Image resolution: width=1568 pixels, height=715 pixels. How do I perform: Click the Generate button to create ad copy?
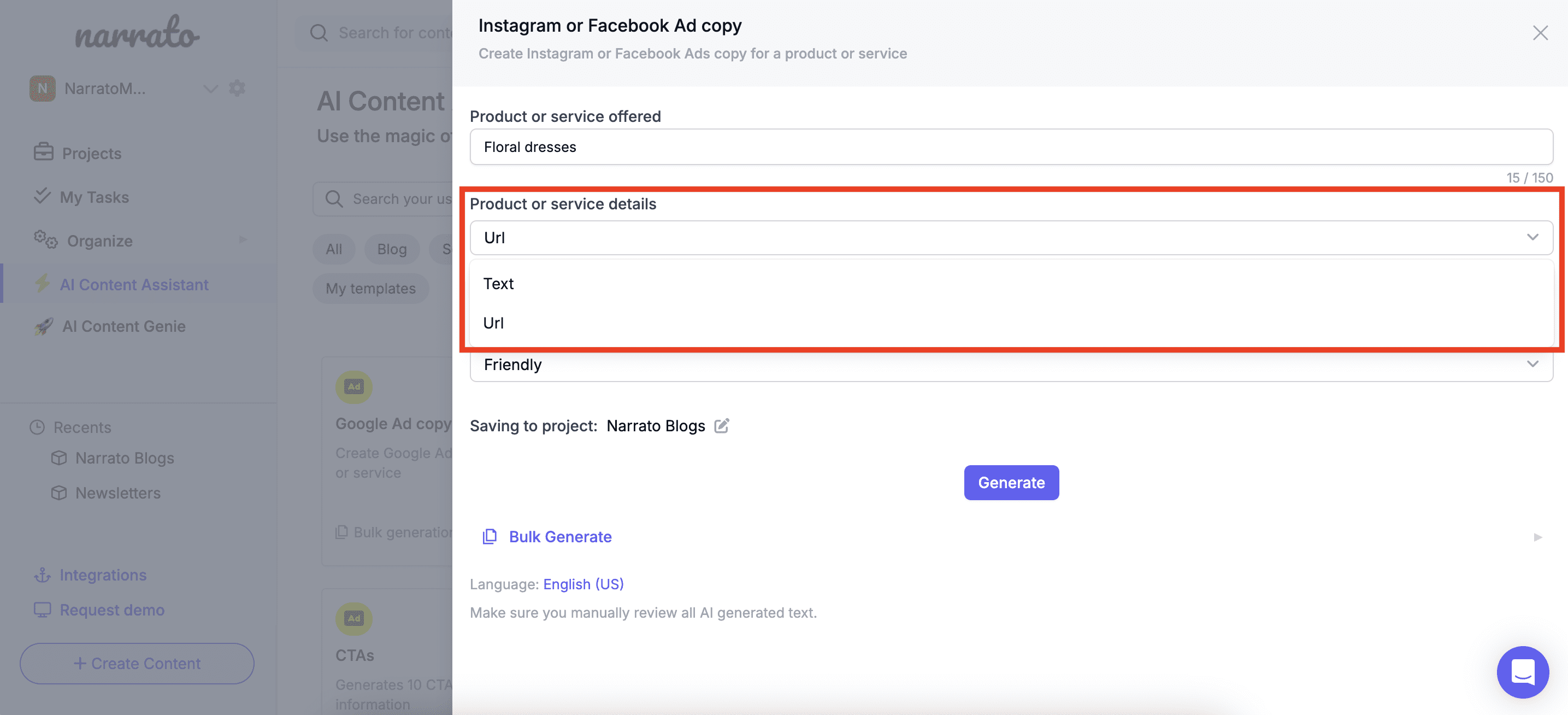[1011, 482]
